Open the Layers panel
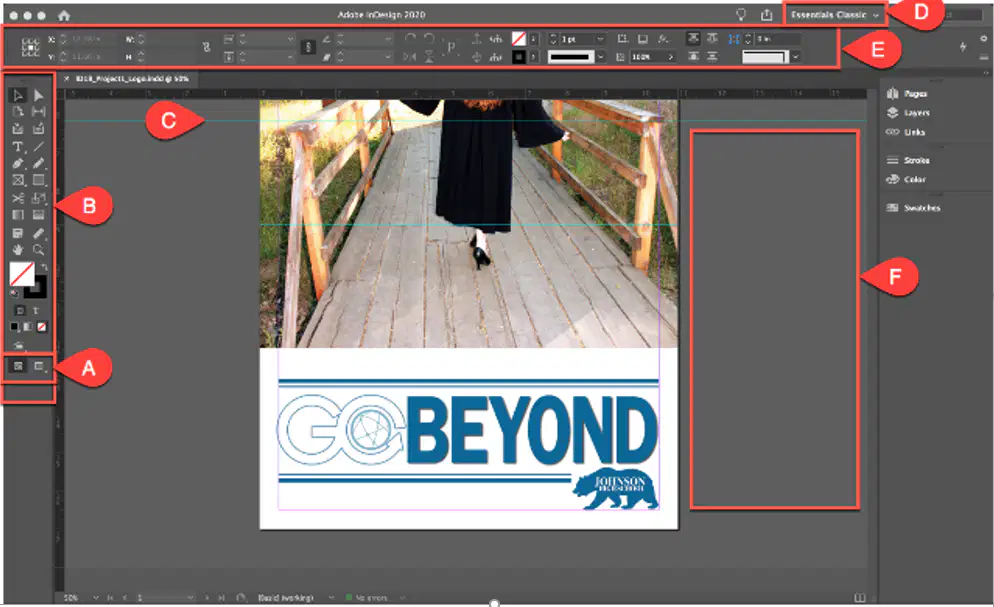The image size is (994, 607). (908, 113)
